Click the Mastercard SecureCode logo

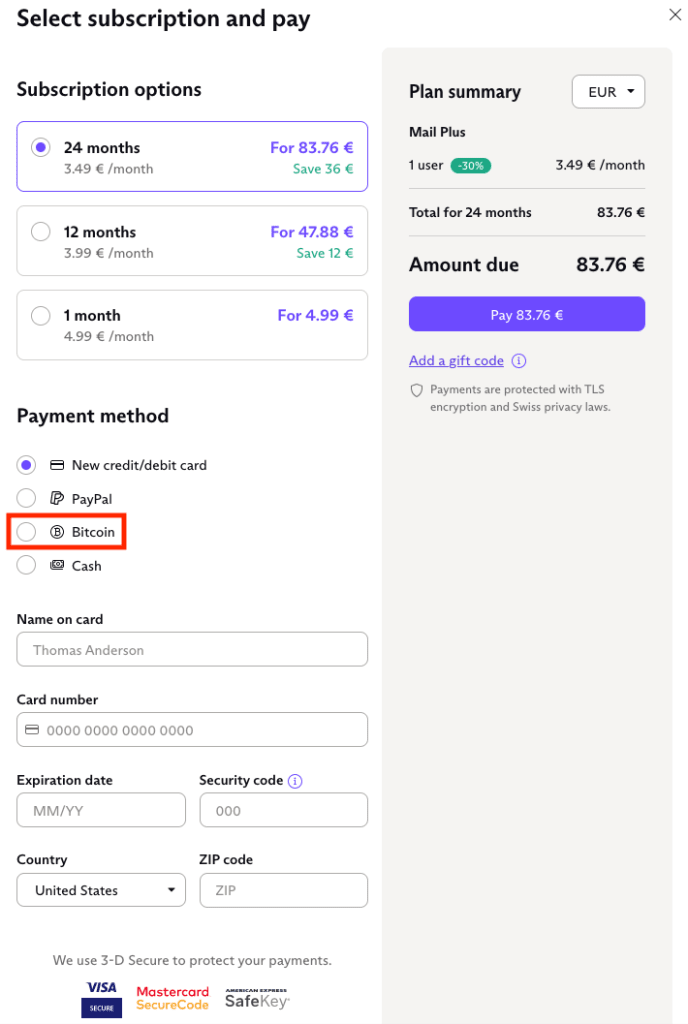tap(172, 998)
